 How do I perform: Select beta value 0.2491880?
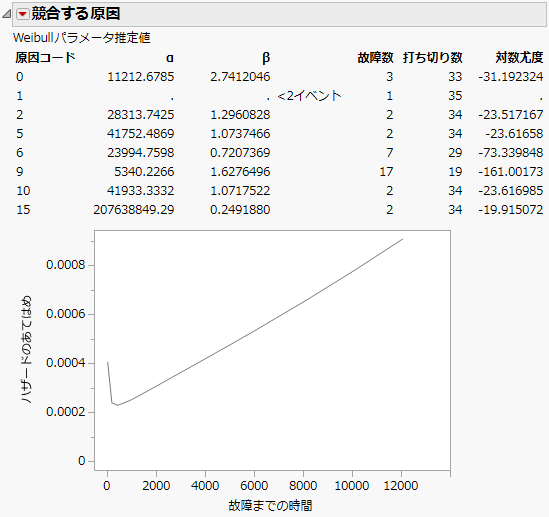pyautogui.click(x=240, y=210)
